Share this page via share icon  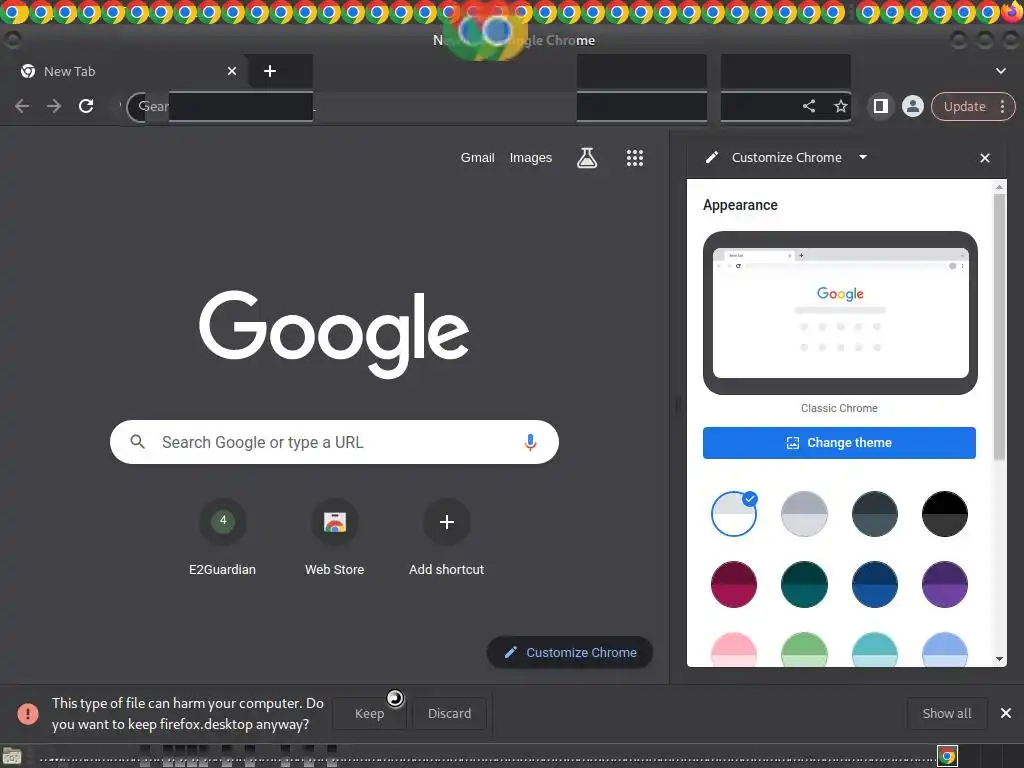(x=808, y=106)
